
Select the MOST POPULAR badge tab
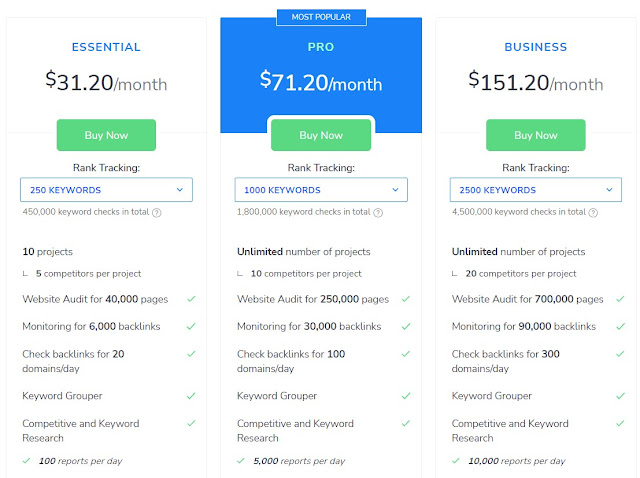point(321,17)
